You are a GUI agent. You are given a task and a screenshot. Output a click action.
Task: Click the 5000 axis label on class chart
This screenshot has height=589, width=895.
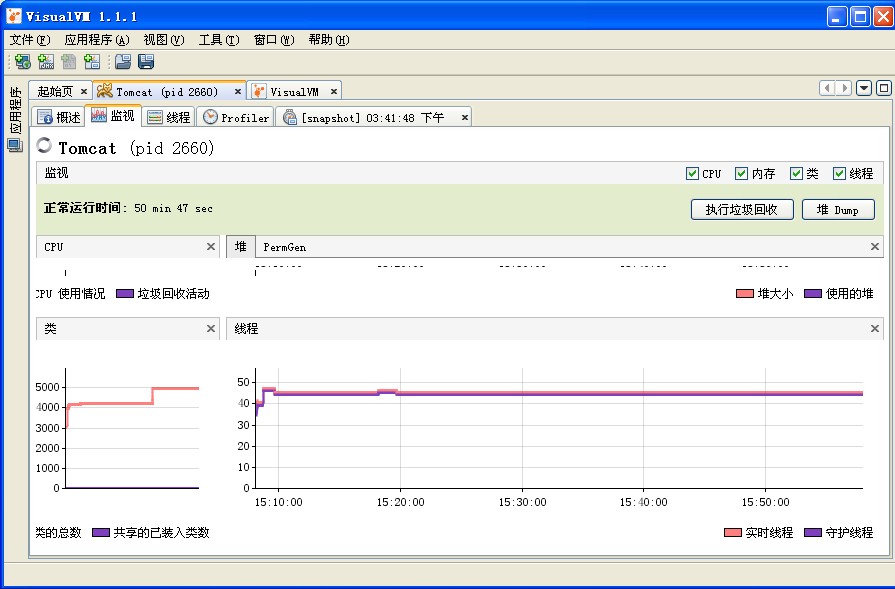[47, 388]
